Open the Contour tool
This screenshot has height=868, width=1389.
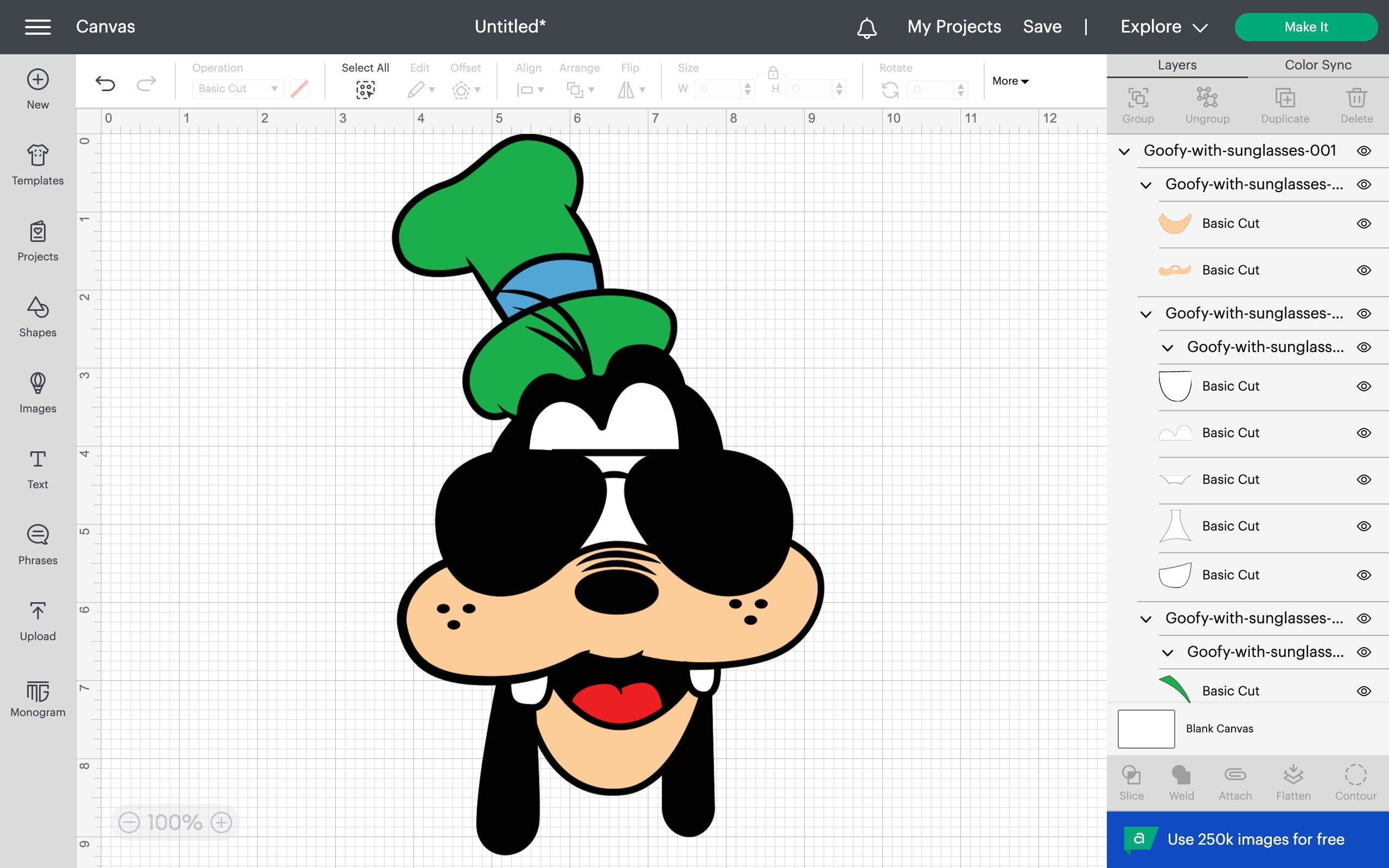pyautogui.click(x=1356, y=781)
